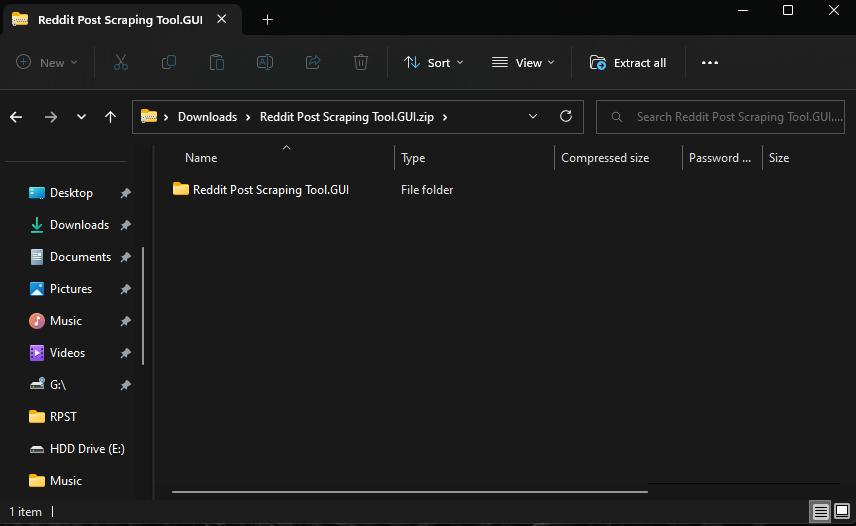Go back with the left arrow

click(16, 117)
